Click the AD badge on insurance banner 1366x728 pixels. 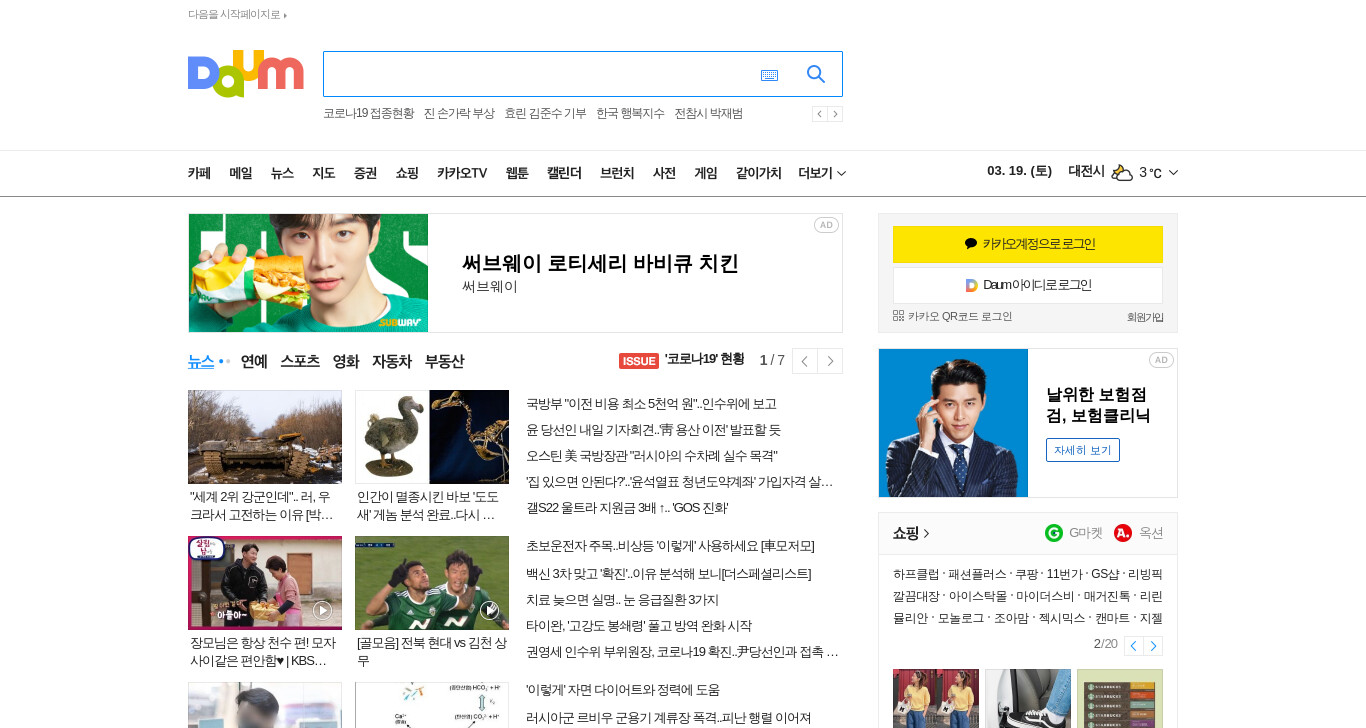[x=1161, y=360]
